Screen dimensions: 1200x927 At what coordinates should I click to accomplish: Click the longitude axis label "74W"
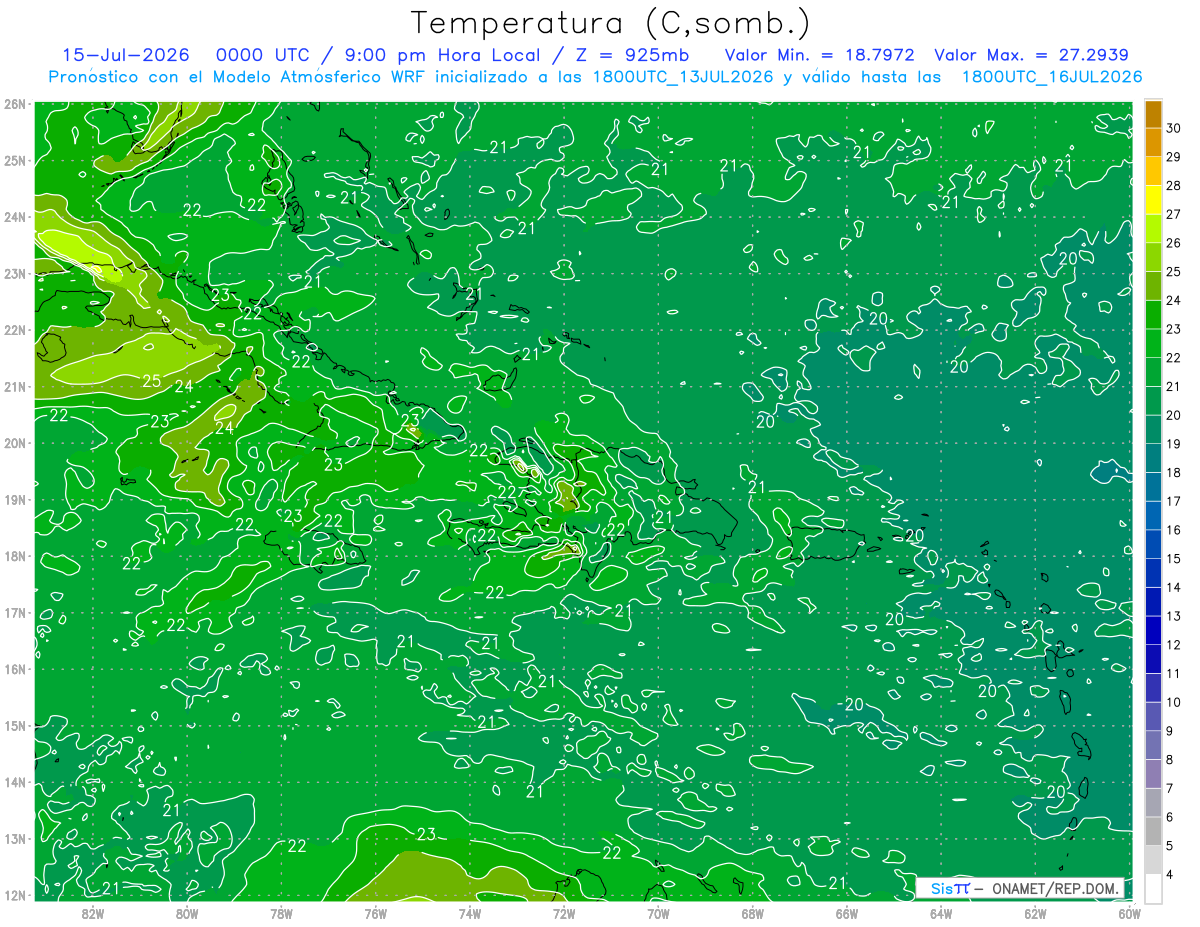click(470, 914)
